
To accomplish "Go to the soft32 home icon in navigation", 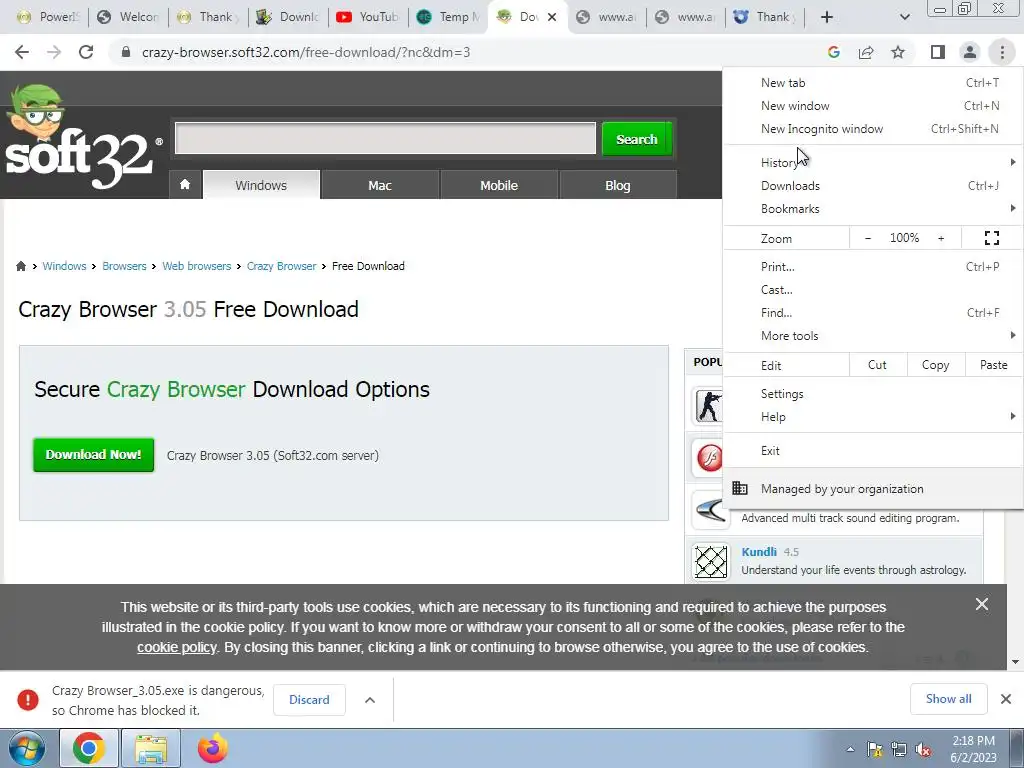I will [x=185, y=185].
